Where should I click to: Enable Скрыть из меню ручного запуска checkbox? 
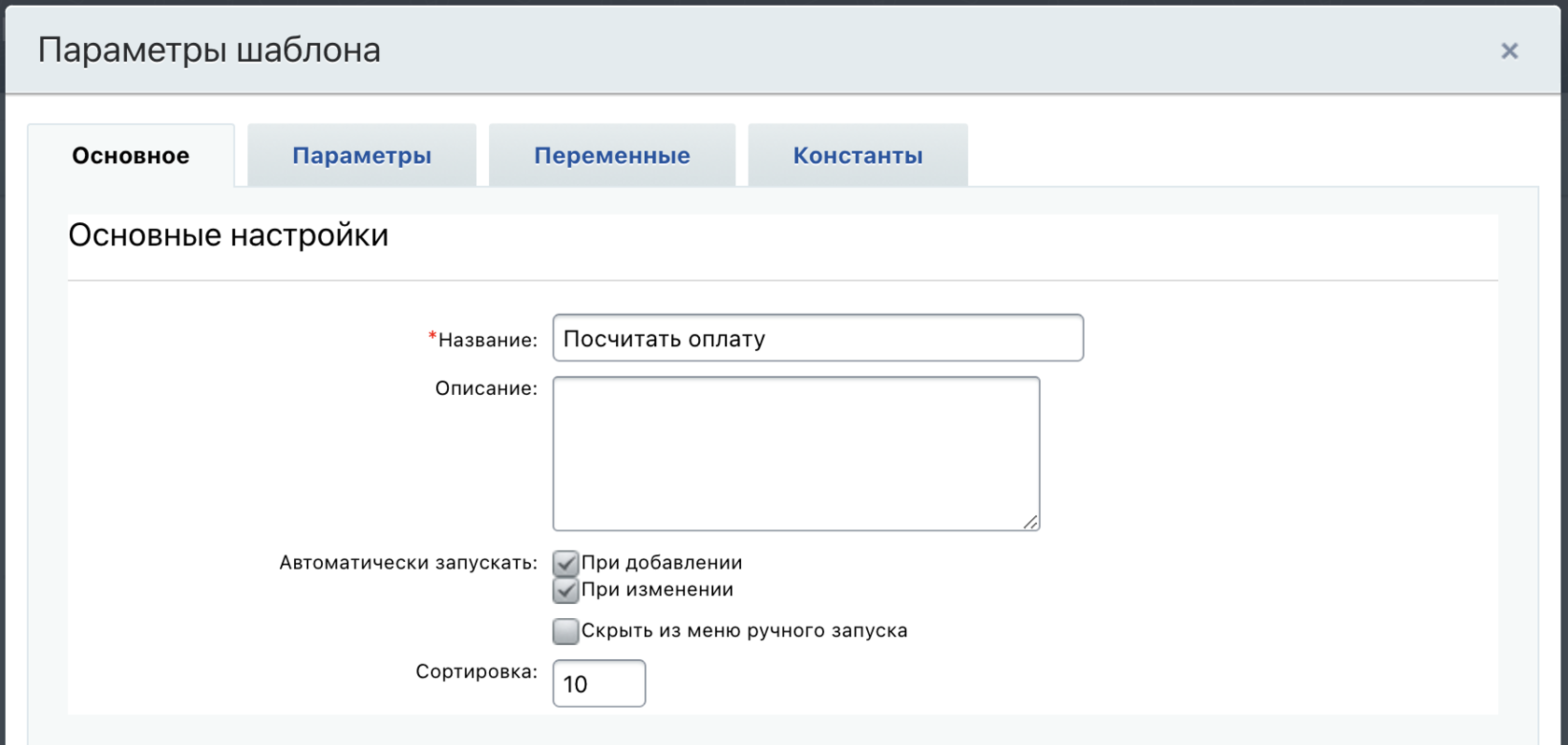click(x=566, y=631)
